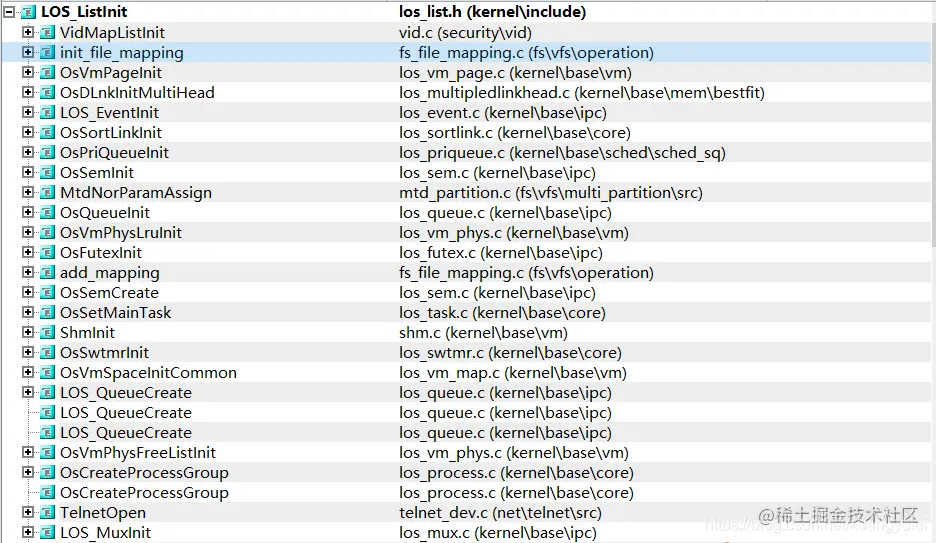Image resolution: width=936 pixels, height=543 pixels.
Task: Expand the VidMapListInit node
Action: tap(27, 32)
